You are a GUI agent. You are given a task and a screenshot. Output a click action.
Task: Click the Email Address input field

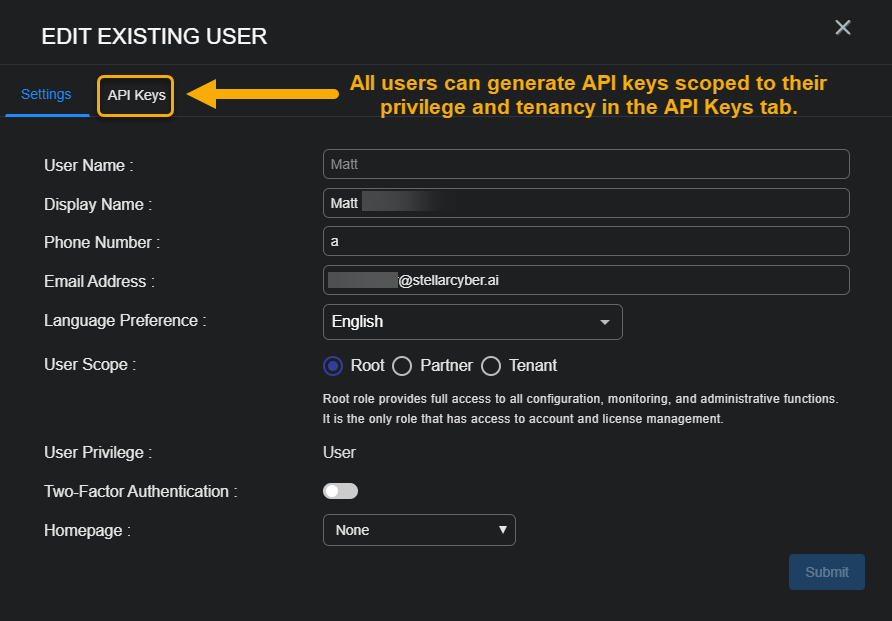click(586, 280)
